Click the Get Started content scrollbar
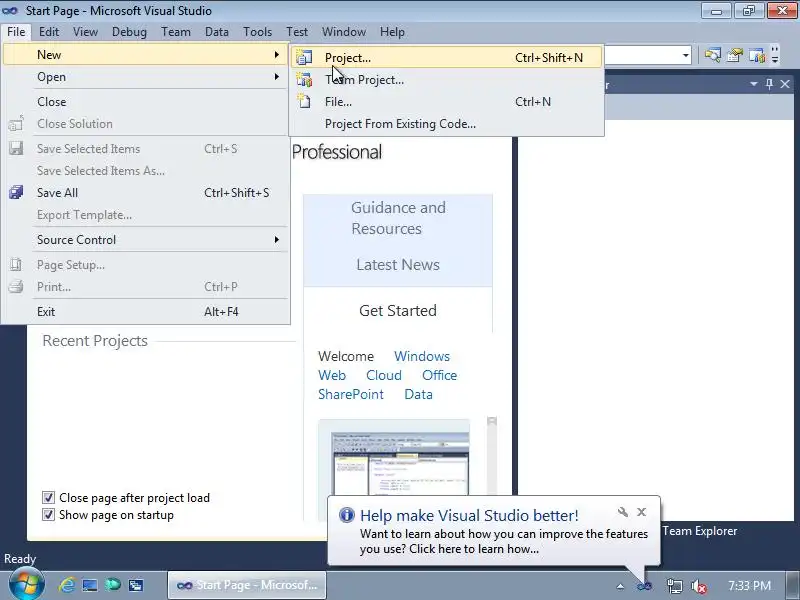The image size is (800, 600). pos(492,456)
